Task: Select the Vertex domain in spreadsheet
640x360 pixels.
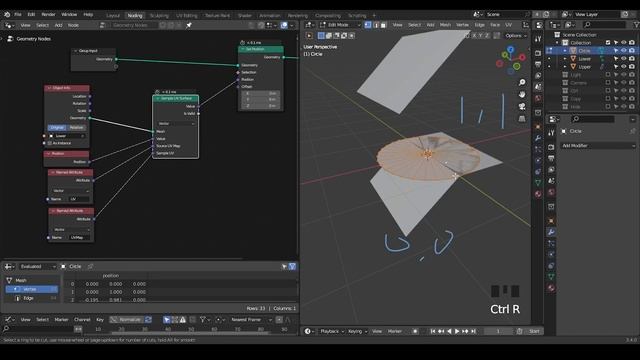Action: click(x=32, y=289)
